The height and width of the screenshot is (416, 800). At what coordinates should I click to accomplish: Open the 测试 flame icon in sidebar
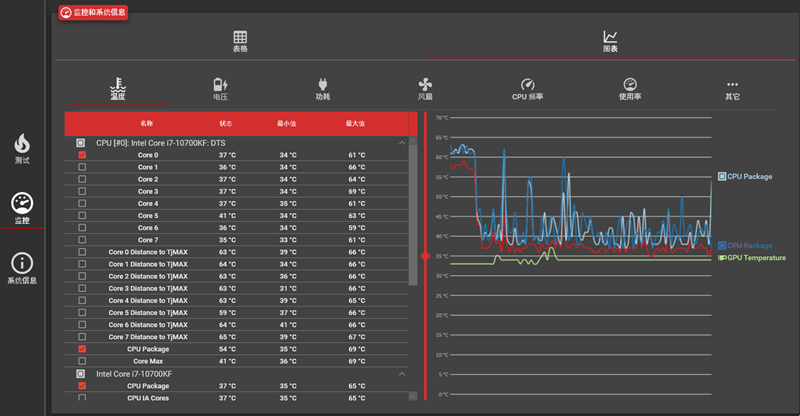[22, 144]
